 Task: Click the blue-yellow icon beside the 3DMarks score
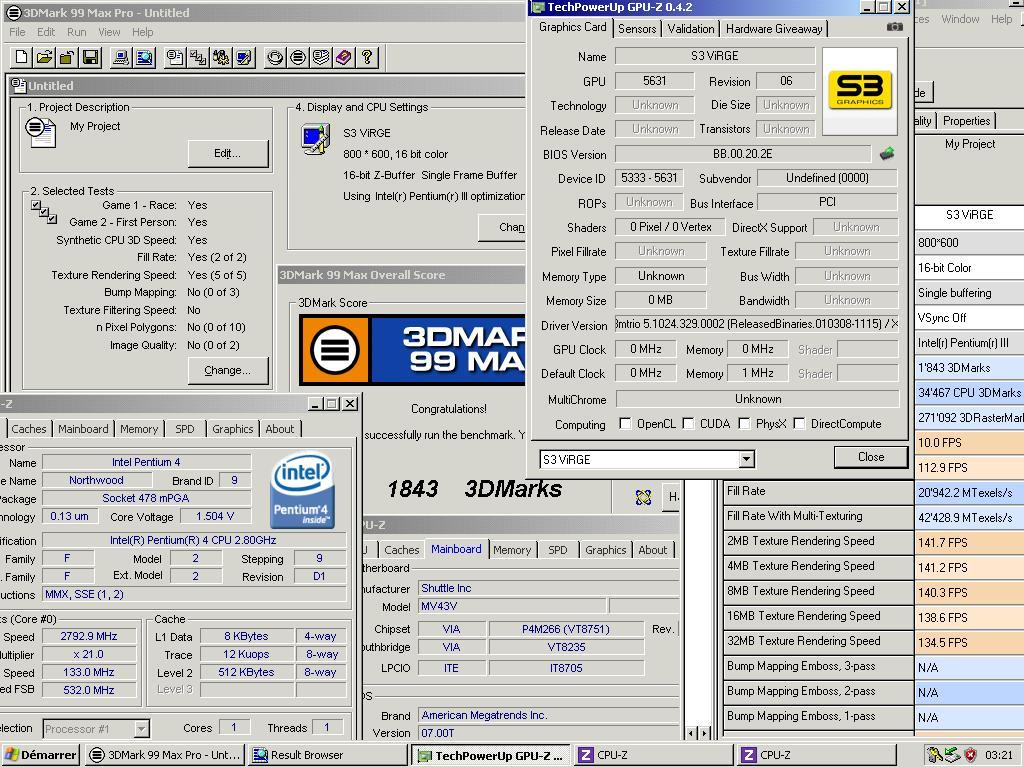643,497
